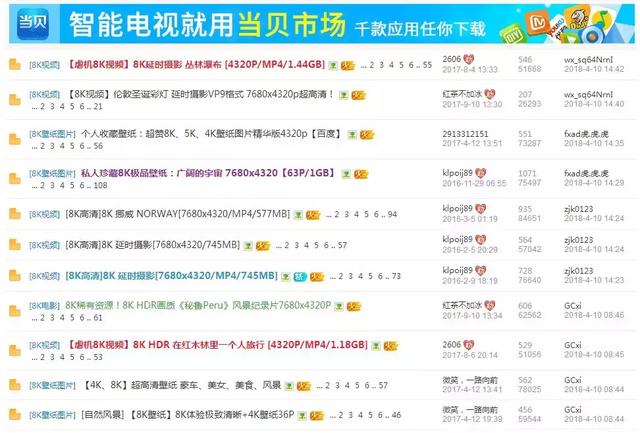640x433 pixels.
Task: Click image attachment icon on 在红木林里一个人旅行 thread
Action: (376, 346)
